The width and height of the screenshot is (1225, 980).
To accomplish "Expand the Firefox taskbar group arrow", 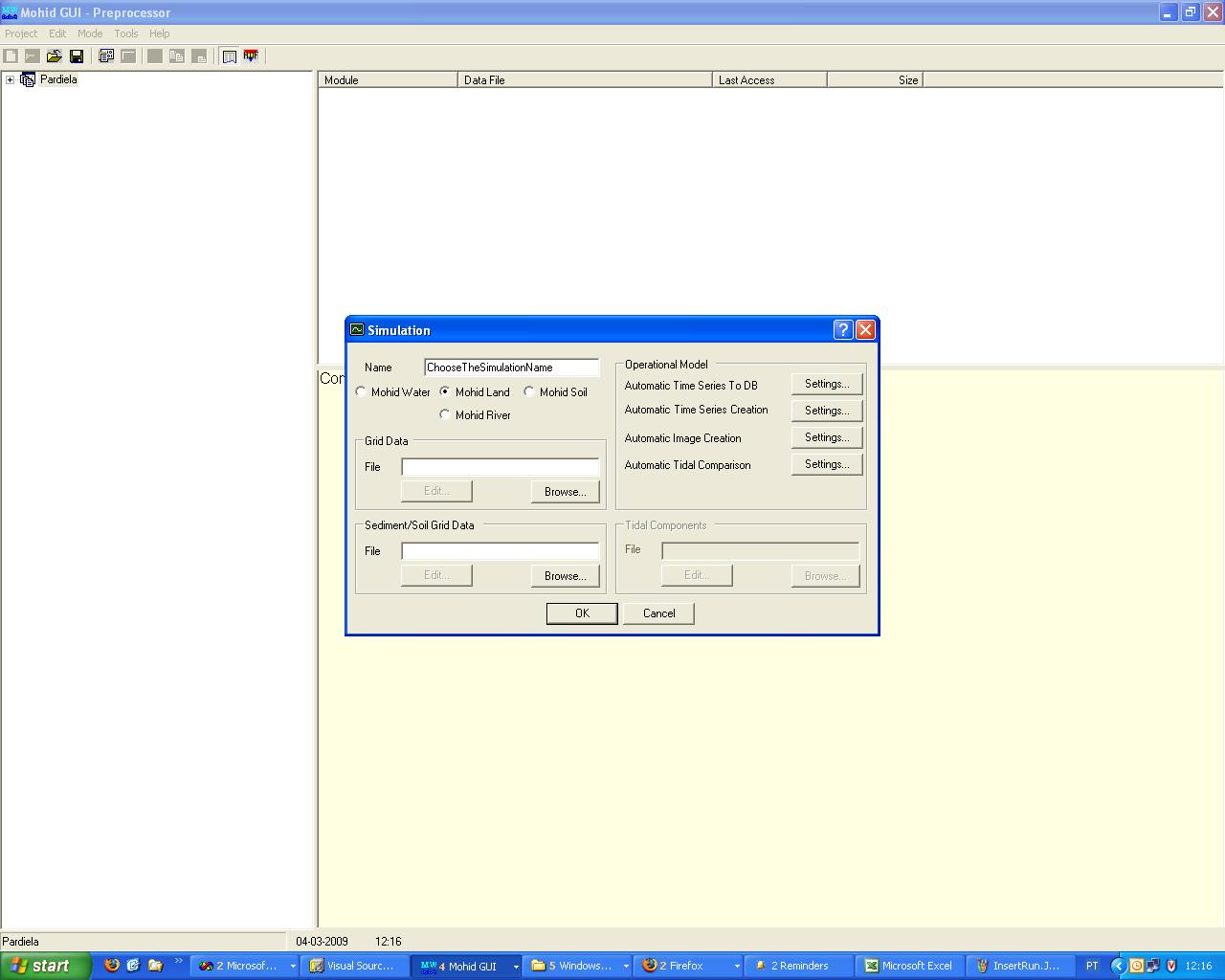I will (737, 967).
